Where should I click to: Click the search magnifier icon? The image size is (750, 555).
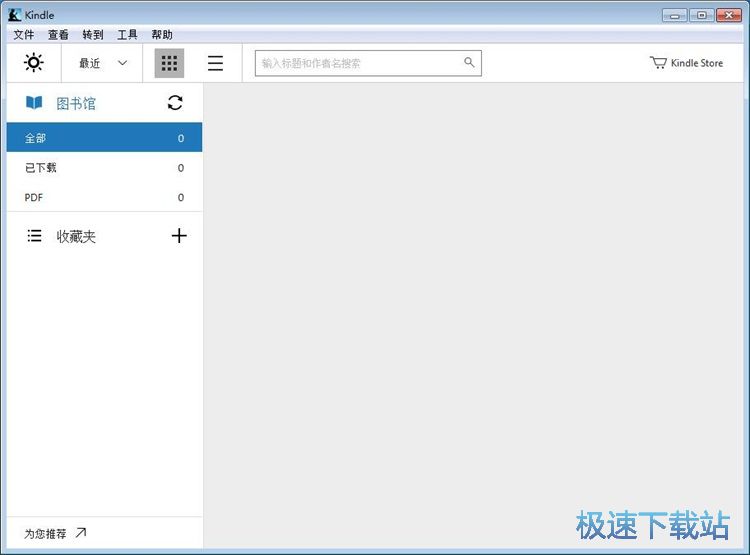(x=469, y=62)
